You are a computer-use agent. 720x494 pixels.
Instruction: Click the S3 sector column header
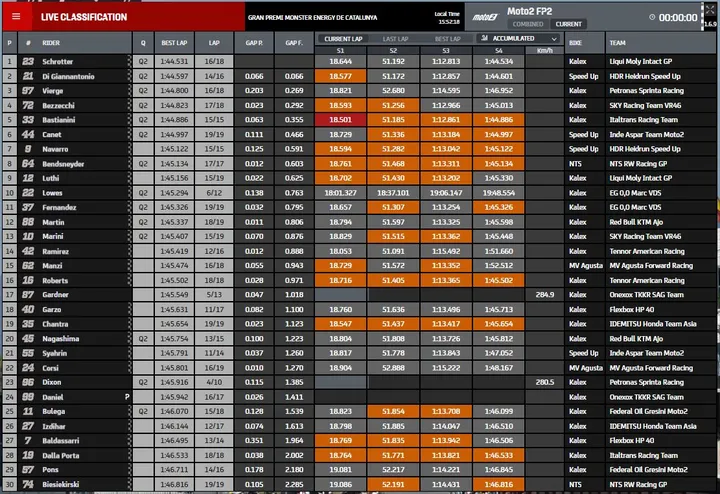446,51
